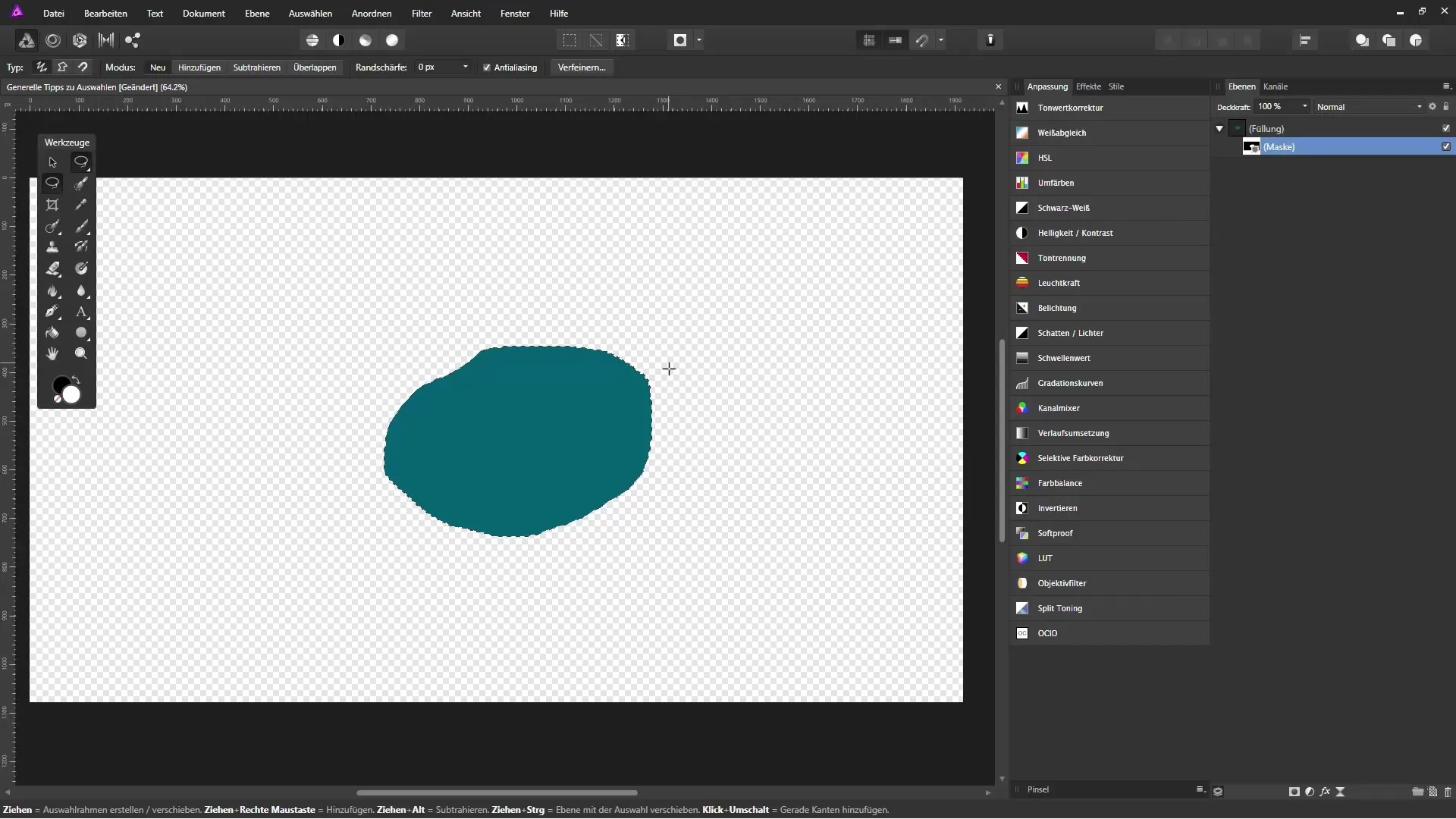The image size is (1456, 819).
Task: Choose magnetic lasso type
Action: point(83,67)
